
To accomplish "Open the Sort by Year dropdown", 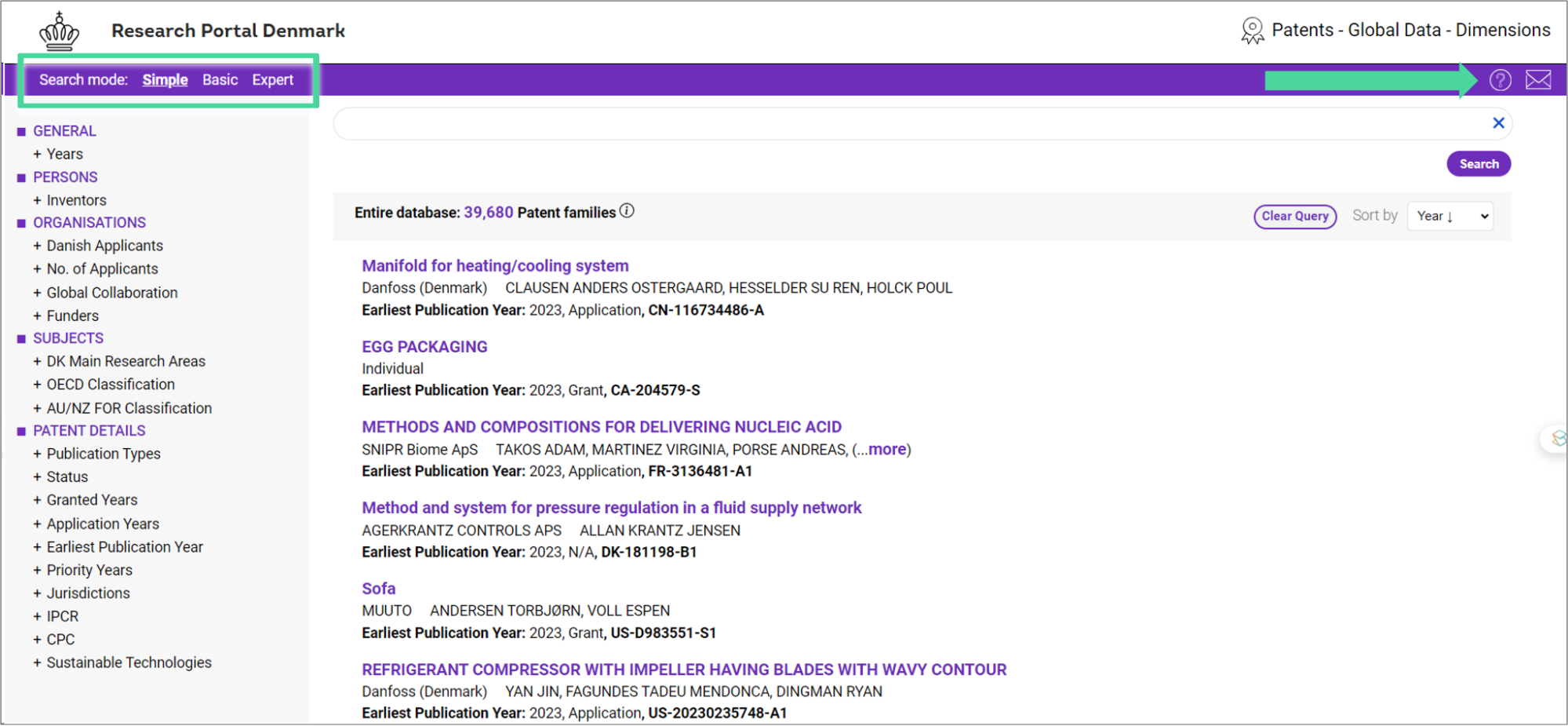I will (x=1450, y=217).
